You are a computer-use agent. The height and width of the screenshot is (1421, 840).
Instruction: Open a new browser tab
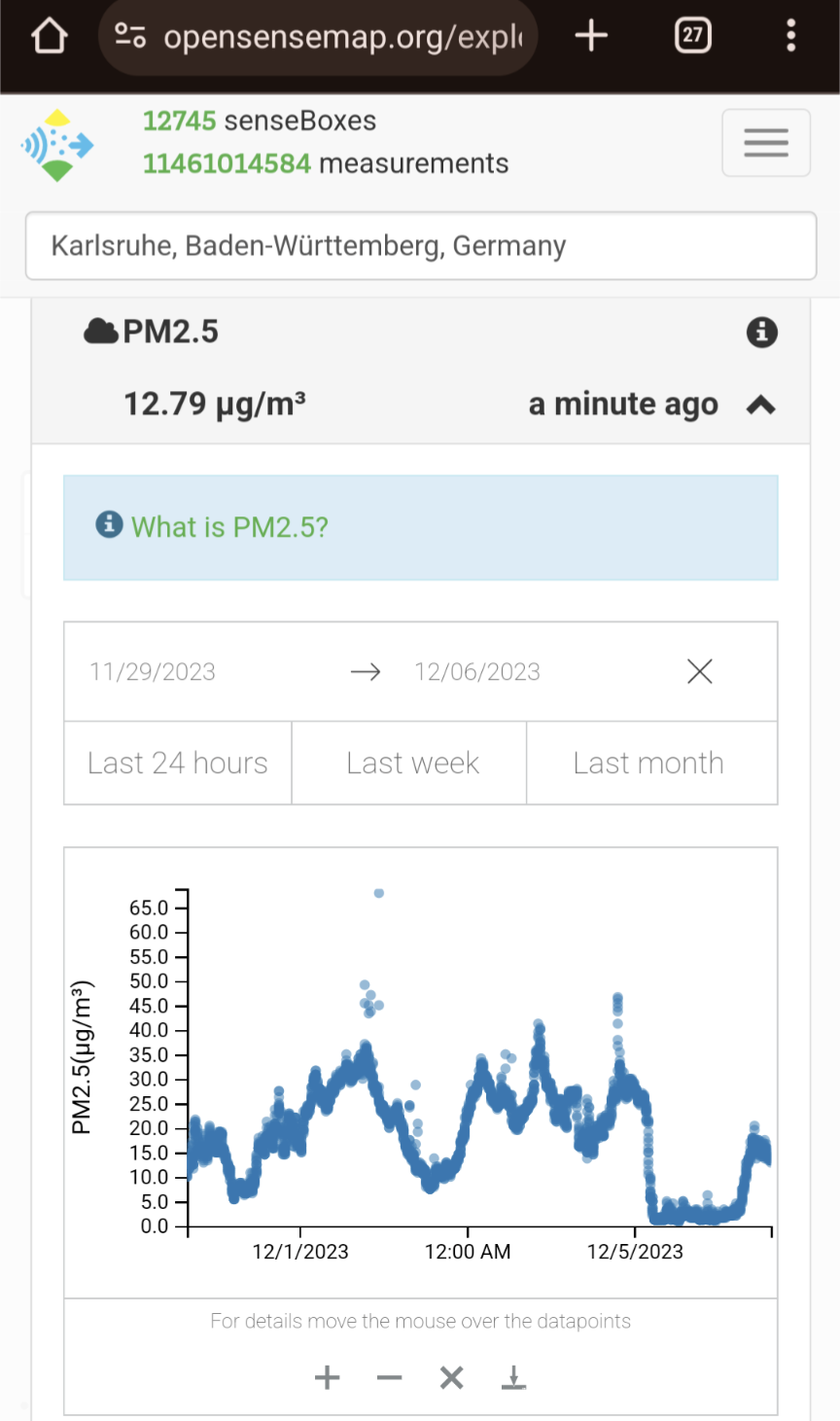point(590,37)
